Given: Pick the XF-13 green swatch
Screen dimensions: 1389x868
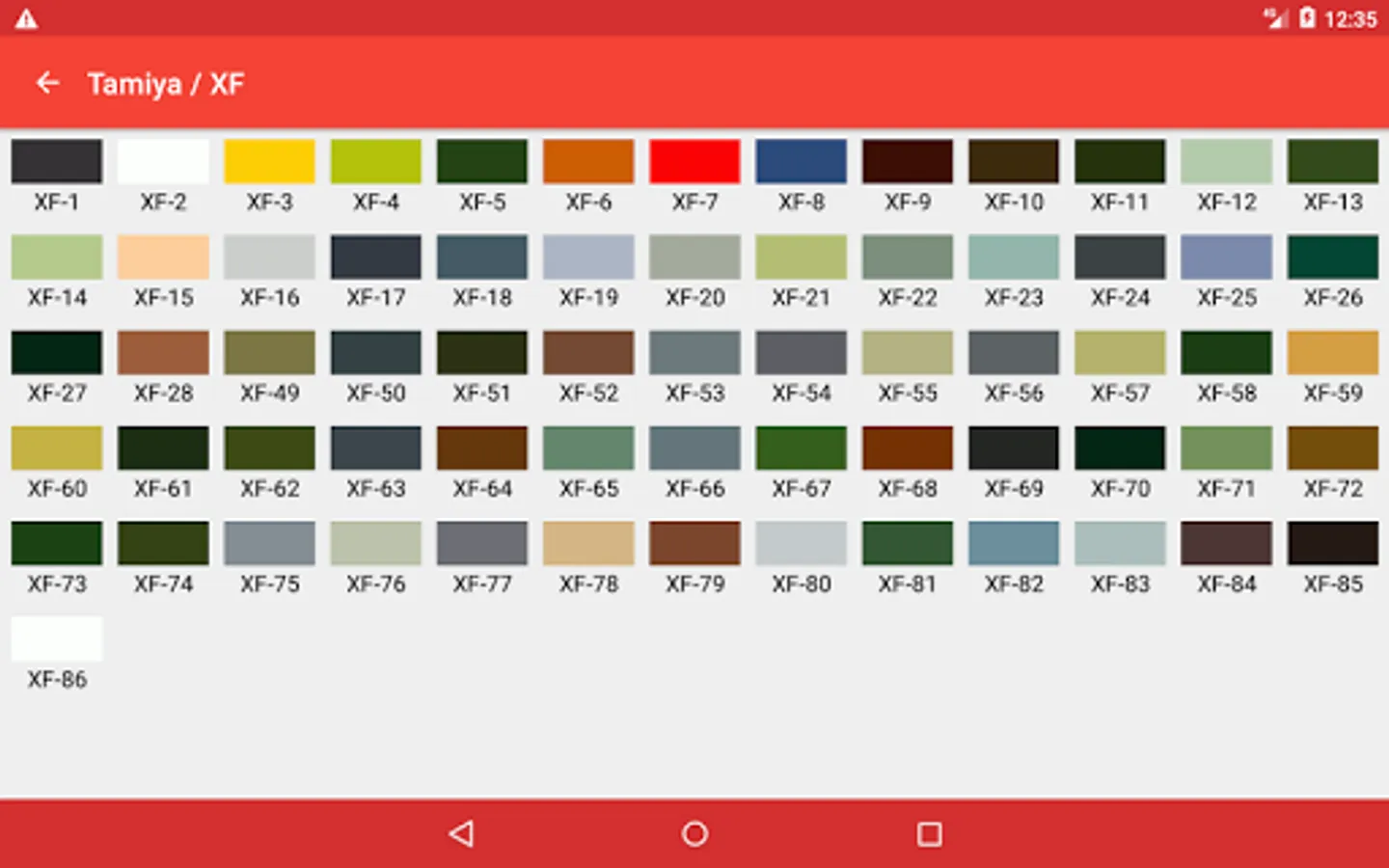Looking at the screenshot, I should (1333, 161).
